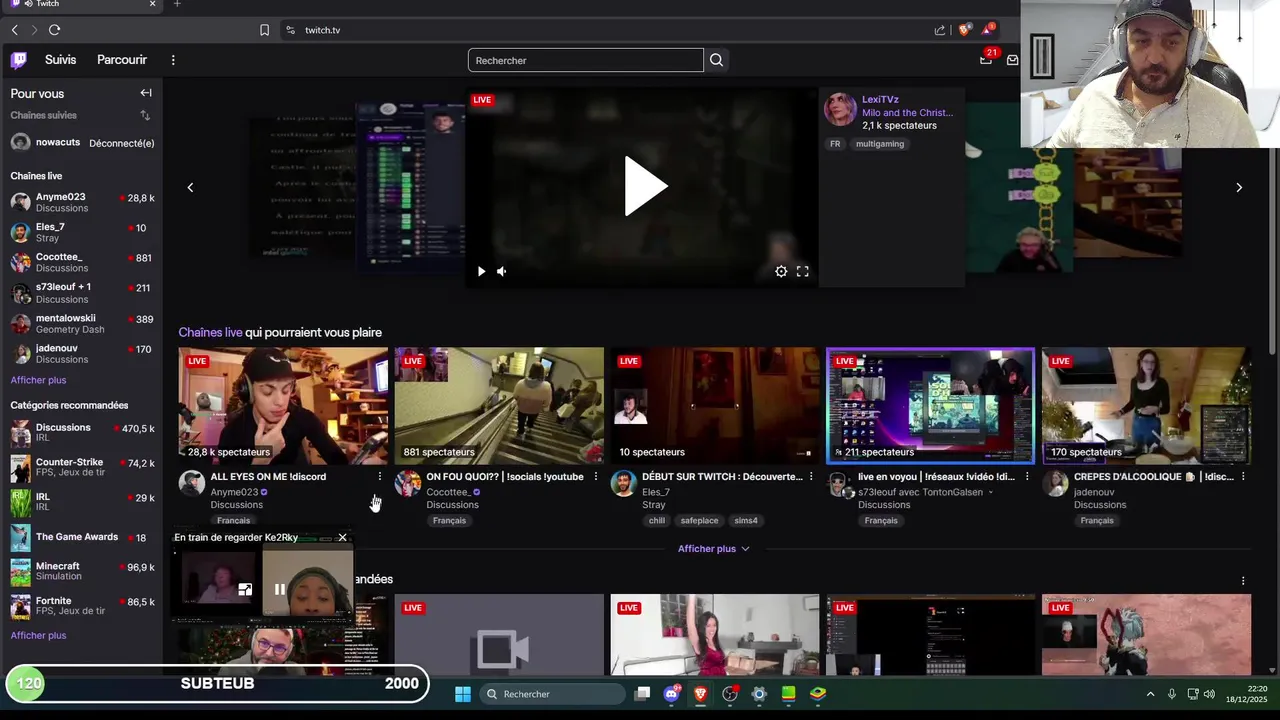Expand s73leouf avec TontonGalsen chevron
This screenshot has height=720, width=1280.
991,492
